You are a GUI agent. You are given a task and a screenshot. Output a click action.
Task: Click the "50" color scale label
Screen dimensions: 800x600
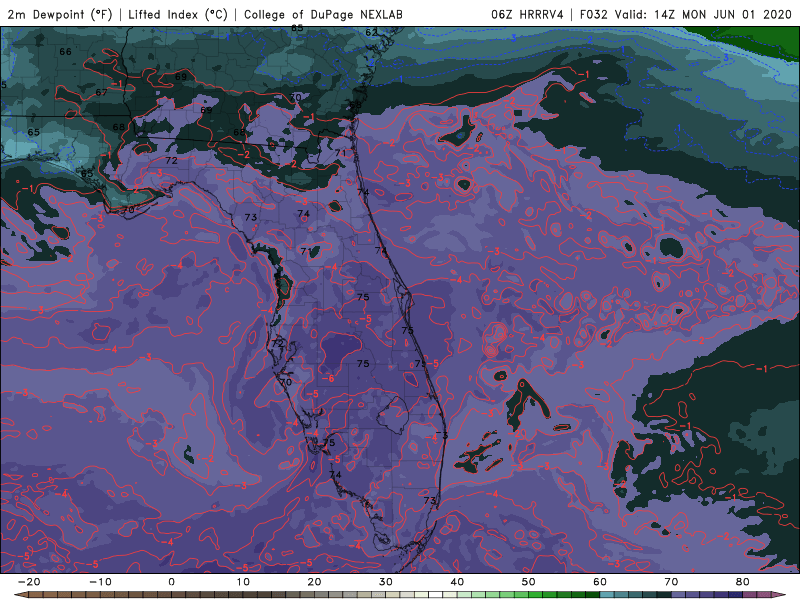click(529, 582)
